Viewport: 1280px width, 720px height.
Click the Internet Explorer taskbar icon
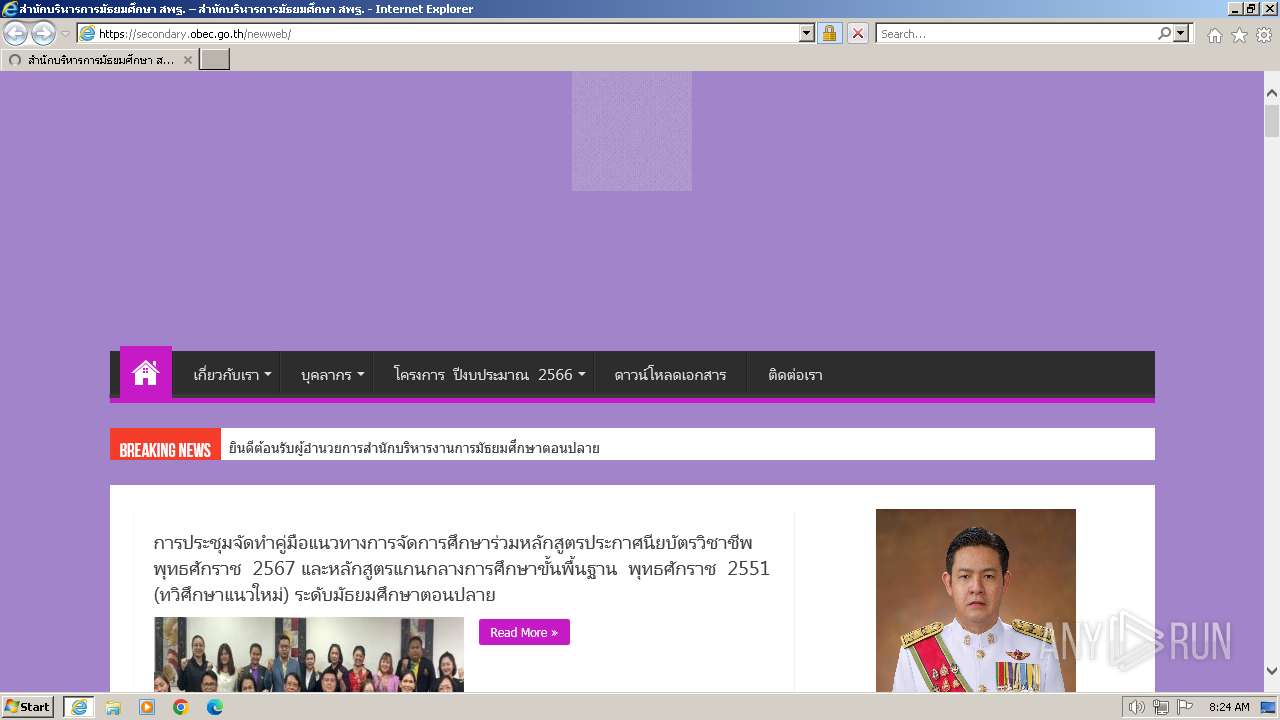tap(79, 707)
